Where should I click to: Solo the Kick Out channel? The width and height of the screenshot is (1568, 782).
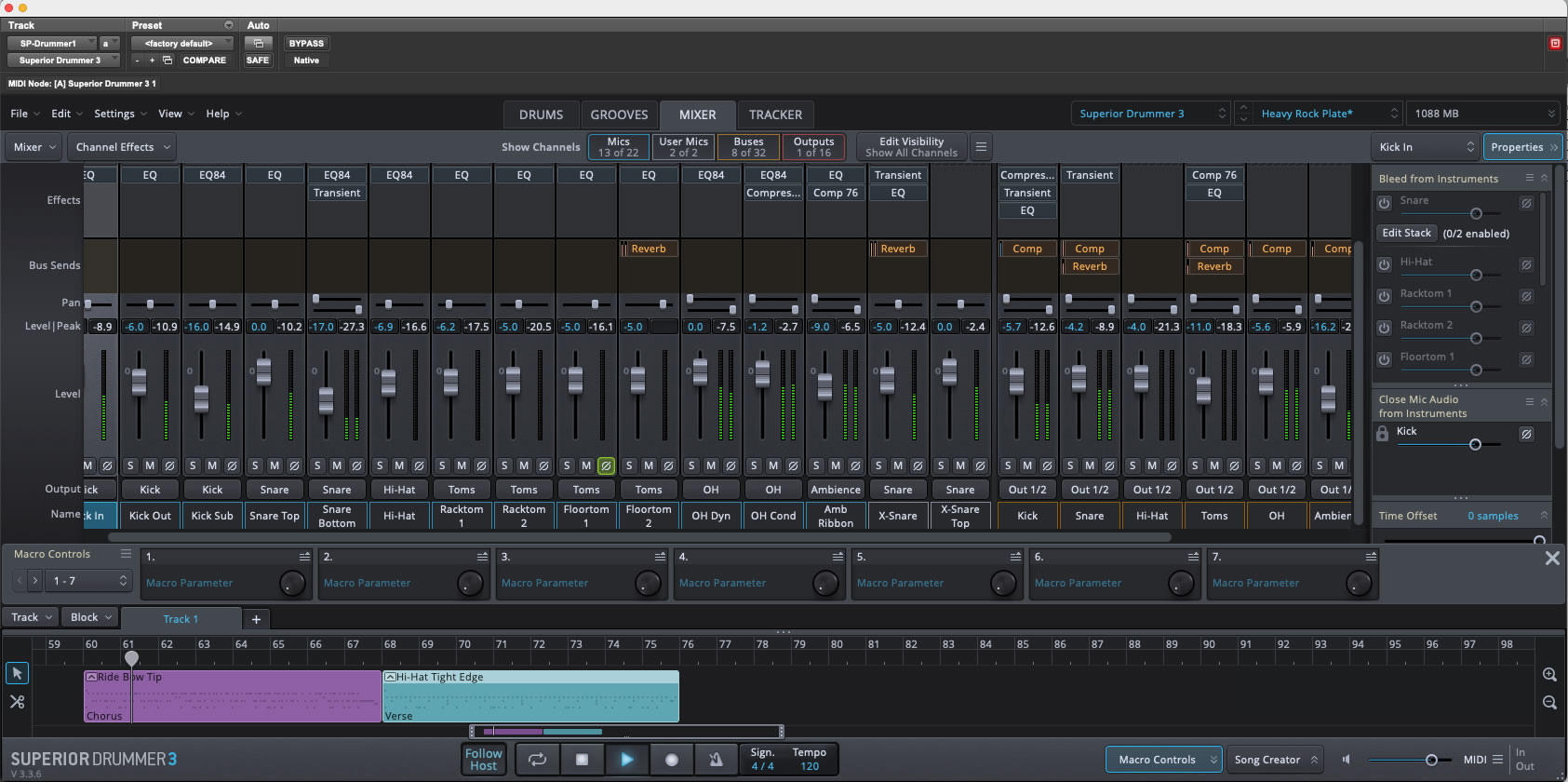click(130, 465)
